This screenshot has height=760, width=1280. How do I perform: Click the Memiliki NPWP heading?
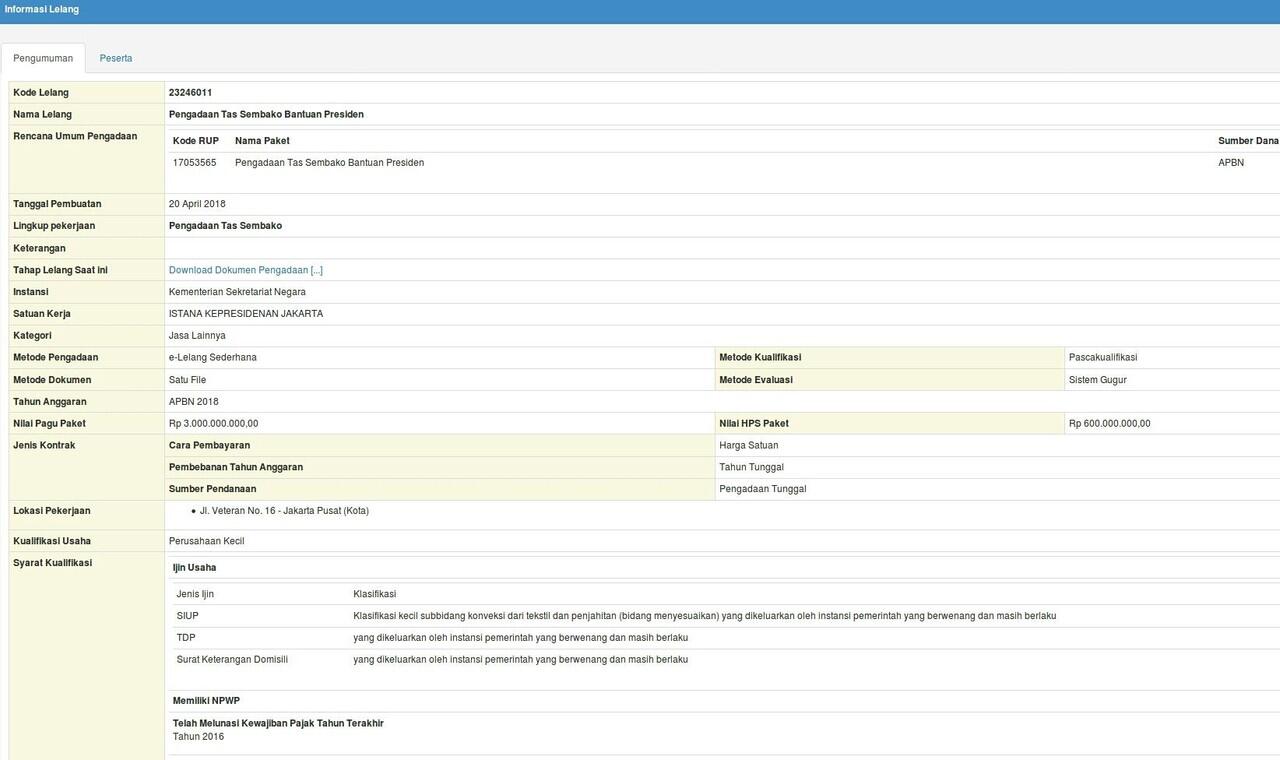(x=206, y=701)
